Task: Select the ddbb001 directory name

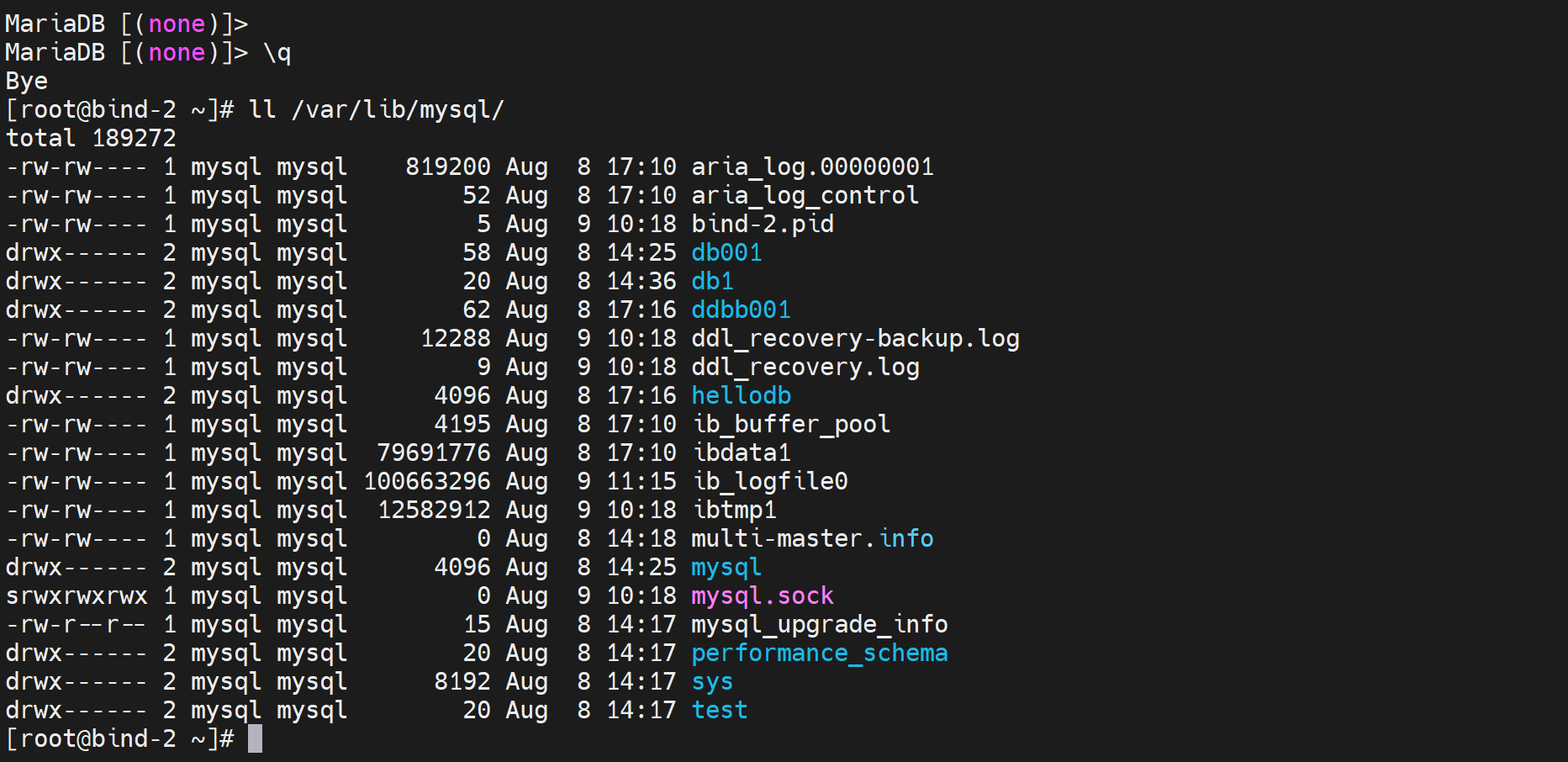Action: click(x=741, y=310)
